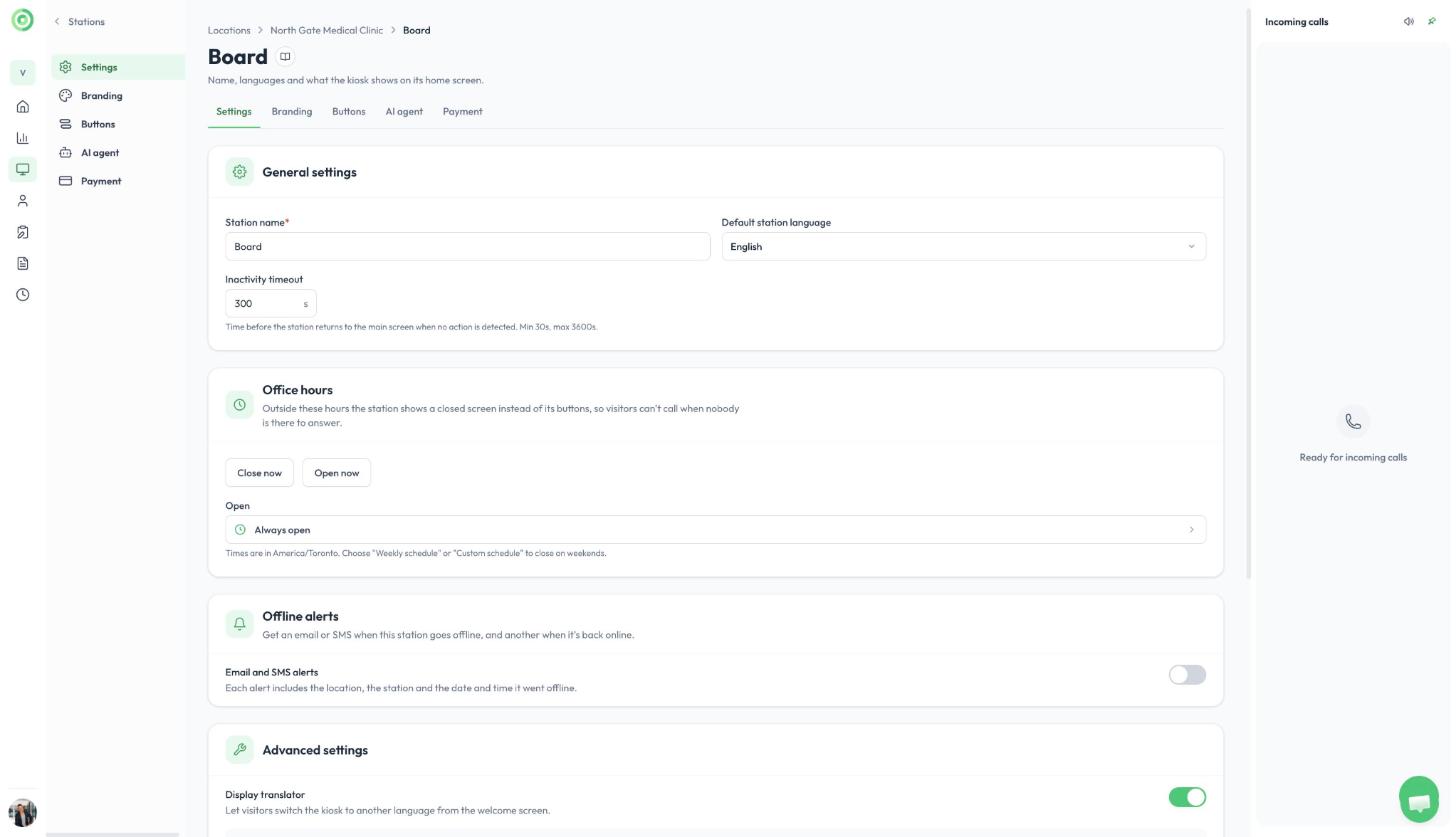Select Settings in the sidebar menu

click(x=118, y=67)
